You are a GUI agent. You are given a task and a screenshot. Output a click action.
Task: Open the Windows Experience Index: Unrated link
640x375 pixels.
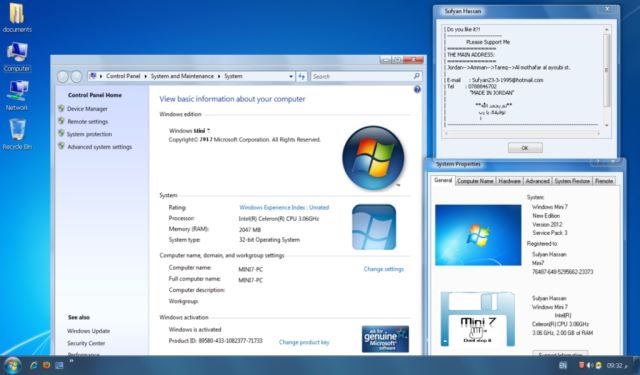[x=284, y=208]
